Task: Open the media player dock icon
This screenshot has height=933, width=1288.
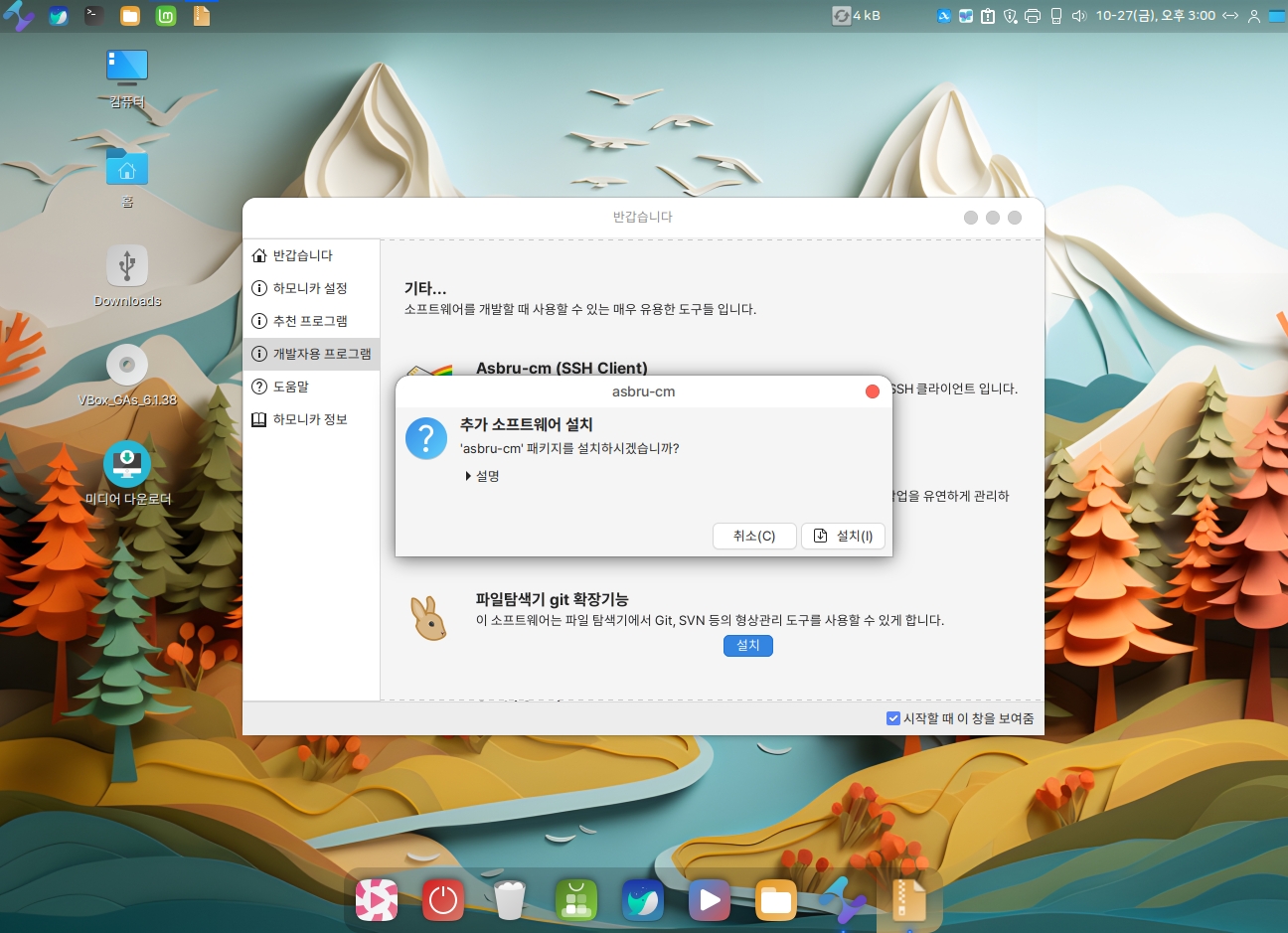Action: (x=709, y=900)
